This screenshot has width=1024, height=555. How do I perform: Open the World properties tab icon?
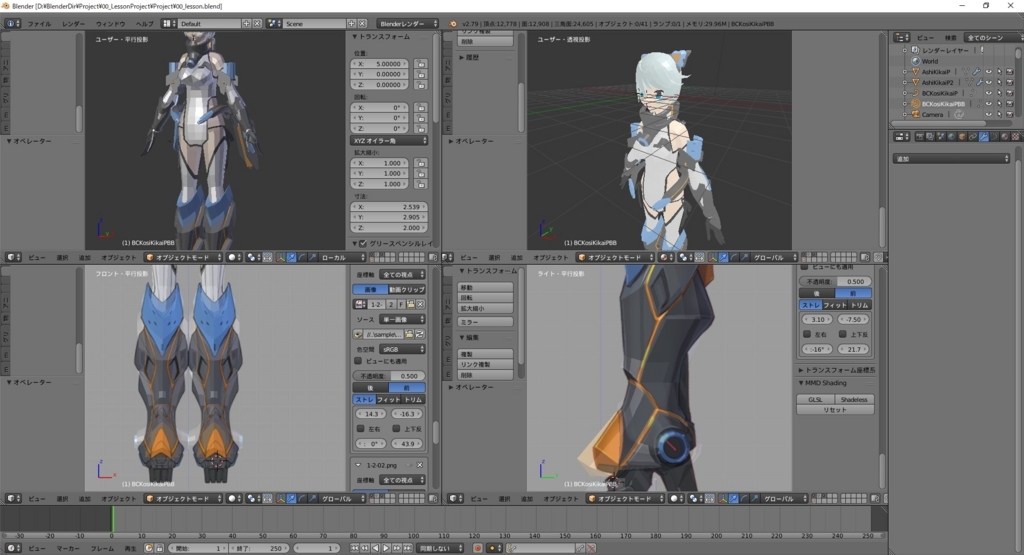952,137
